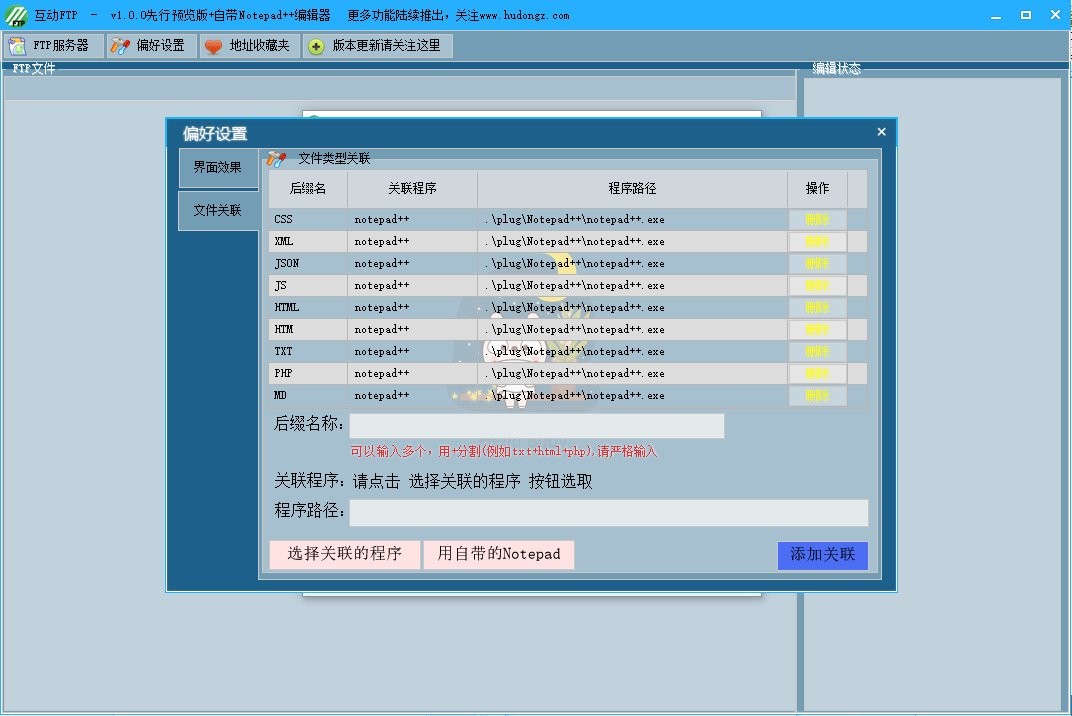Click inside the 后缀名称 input field

coord(537,426)
